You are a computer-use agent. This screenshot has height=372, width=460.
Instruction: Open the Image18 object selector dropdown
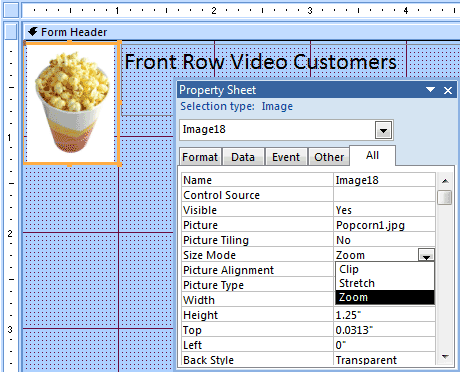coord(383,130)
